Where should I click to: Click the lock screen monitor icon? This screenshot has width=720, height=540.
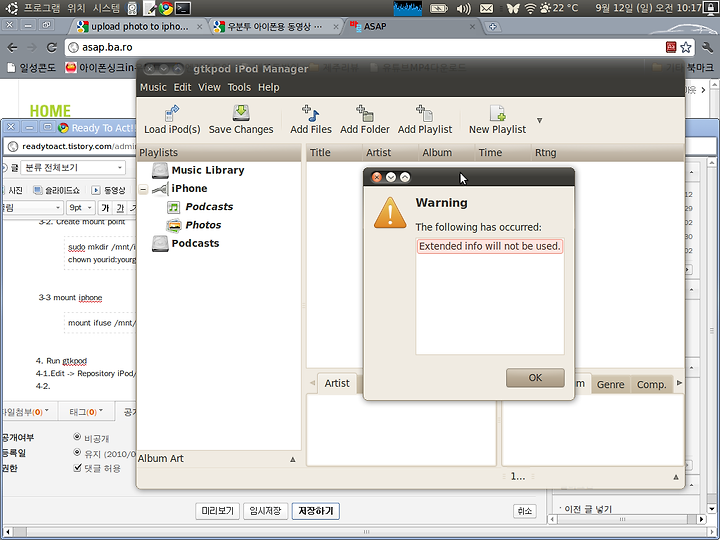coord(710,8)
